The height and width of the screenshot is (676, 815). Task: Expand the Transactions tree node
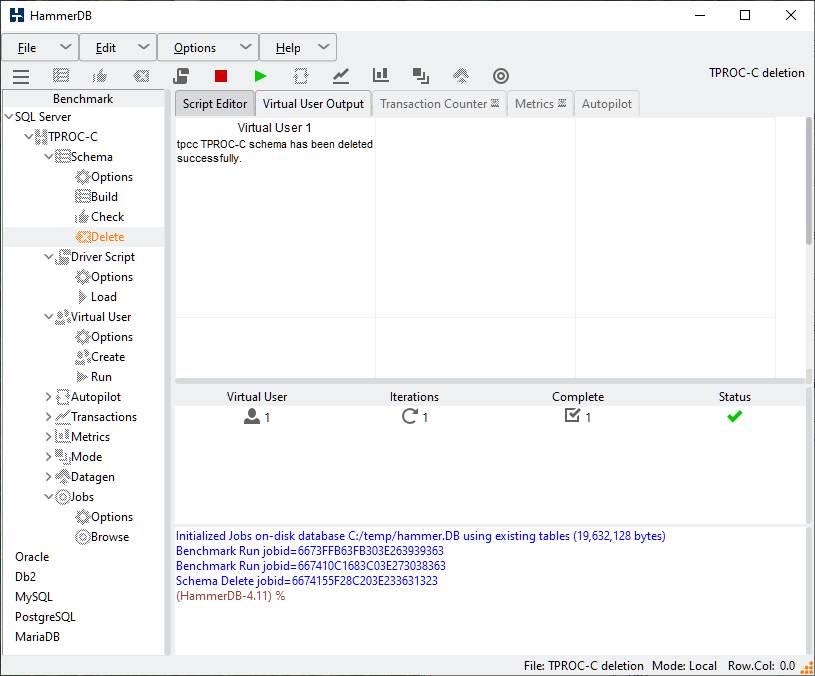pos(48,417)
